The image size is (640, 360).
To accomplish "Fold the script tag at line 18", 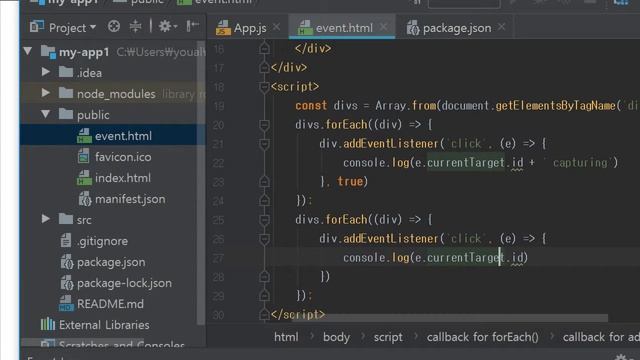I will (x=264, y=87).
